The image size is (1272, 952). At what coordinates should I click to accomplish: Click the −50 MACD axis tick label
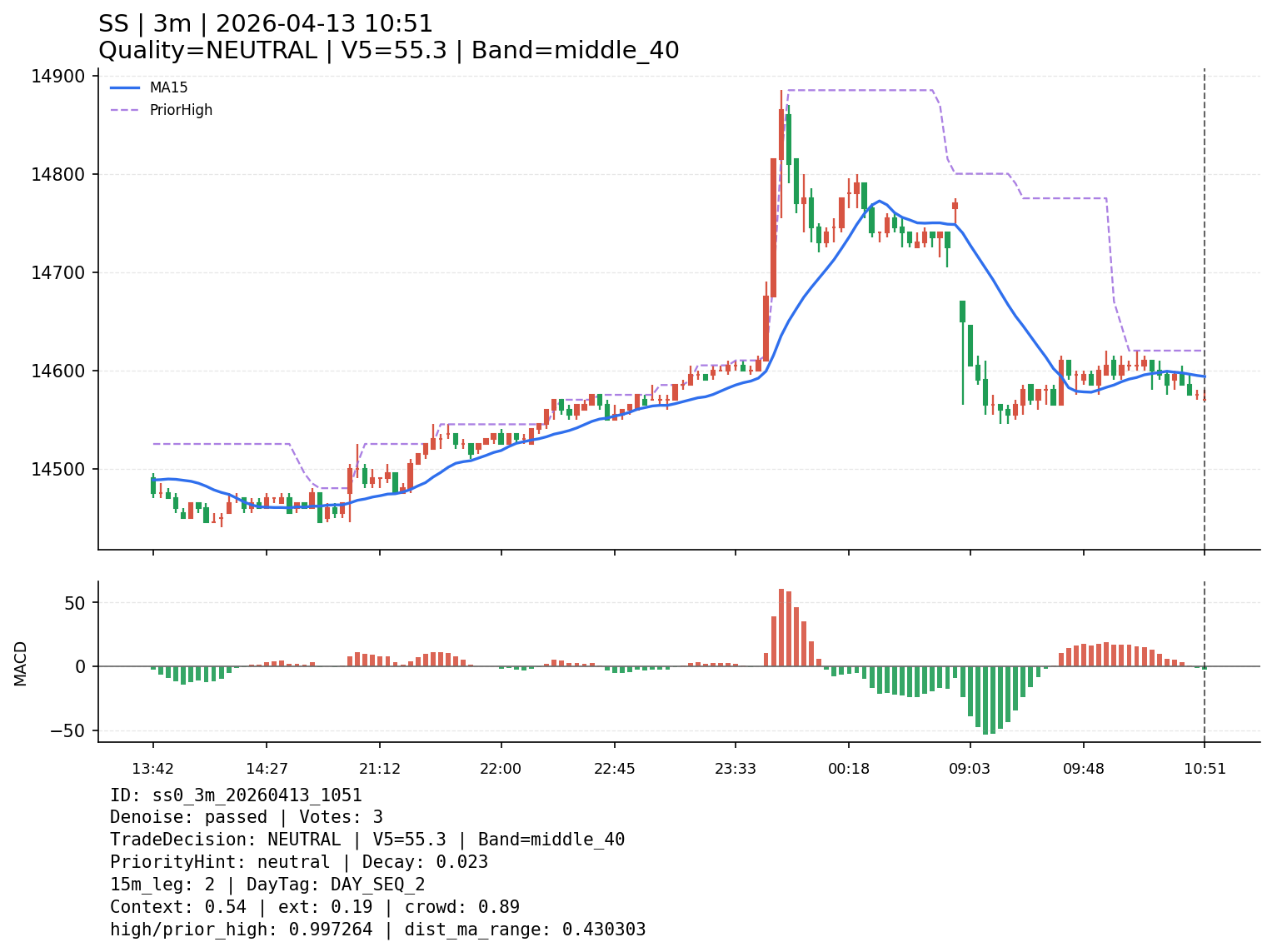pos(67,730)
